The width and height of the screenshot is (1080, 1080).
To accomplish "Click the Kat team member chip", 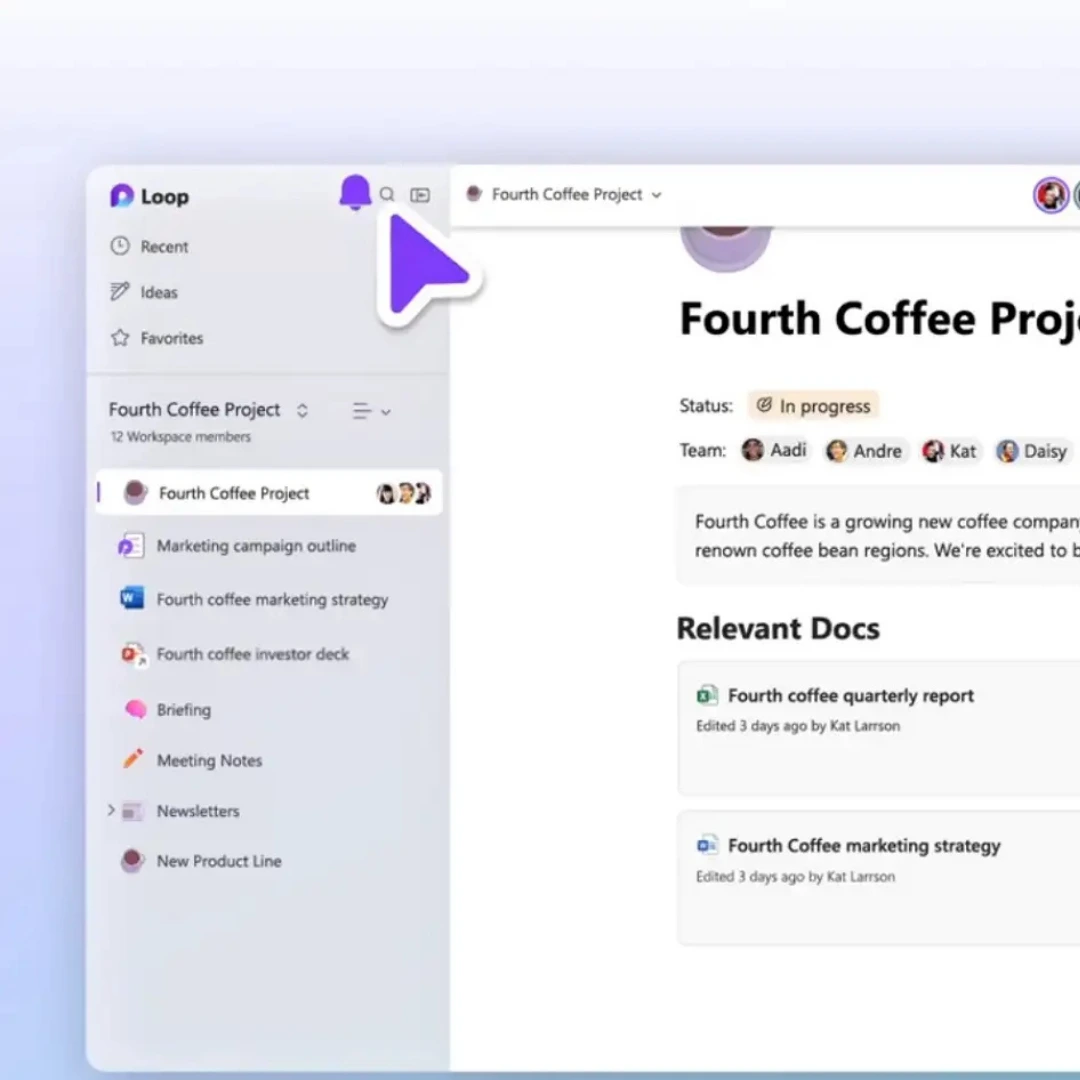I will point(949,451).
